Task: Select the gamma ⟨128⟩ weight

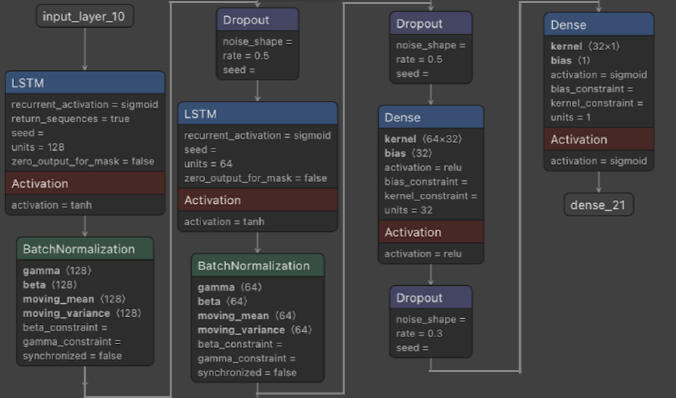Action: [57, 271]
